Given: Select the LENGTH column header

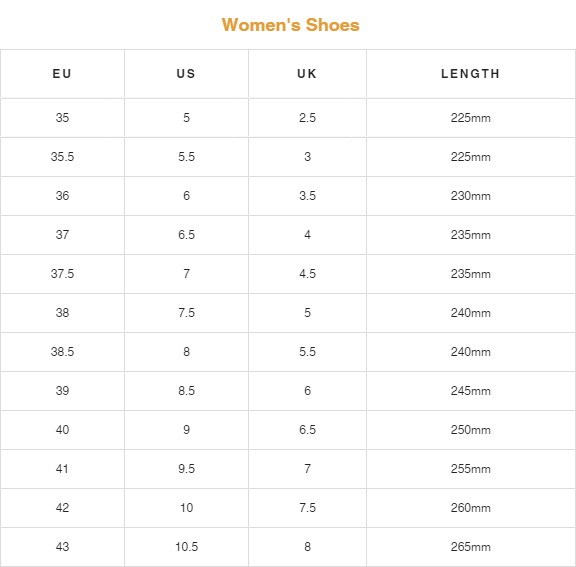Looking at the screenshot, I should (x=471, y=74).
